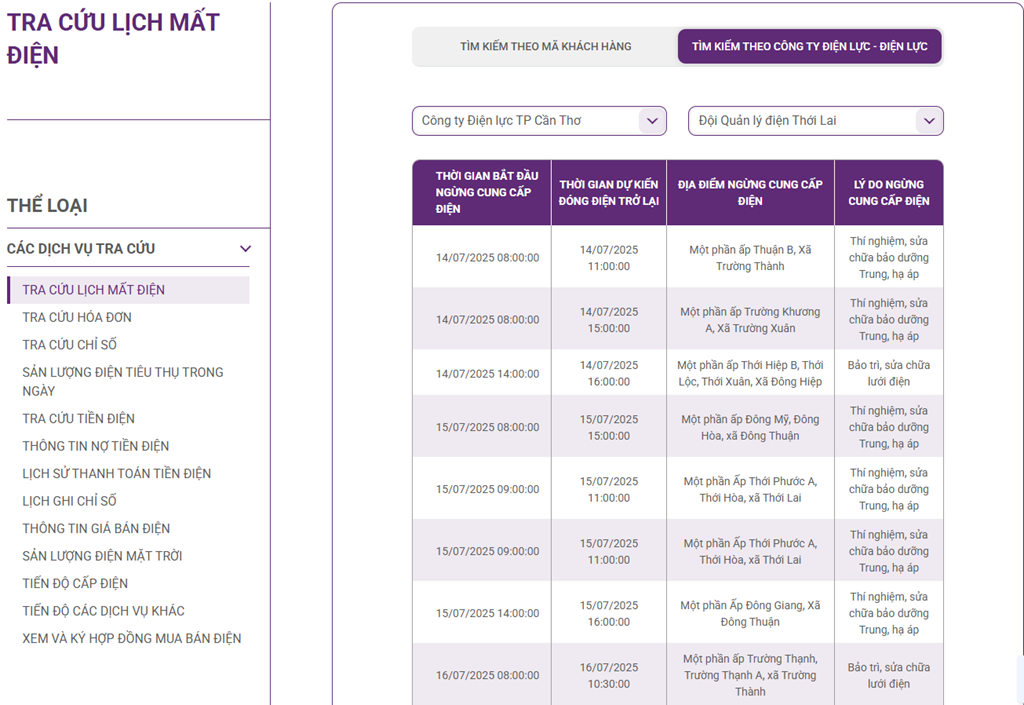Open Tiến độ các dịch vụ khác

103,610
